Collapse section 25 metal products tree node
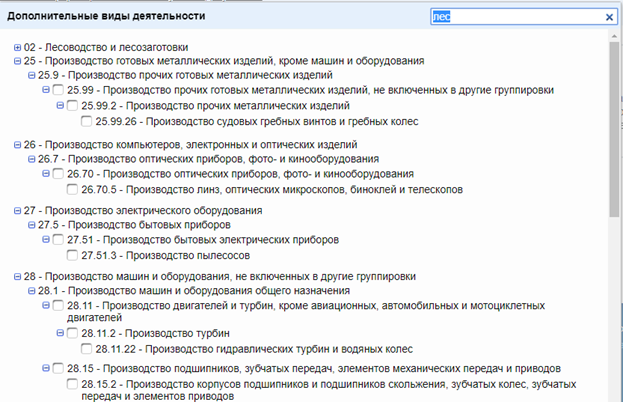The height and width of the screenshot is (402, 623). [18, 61]
